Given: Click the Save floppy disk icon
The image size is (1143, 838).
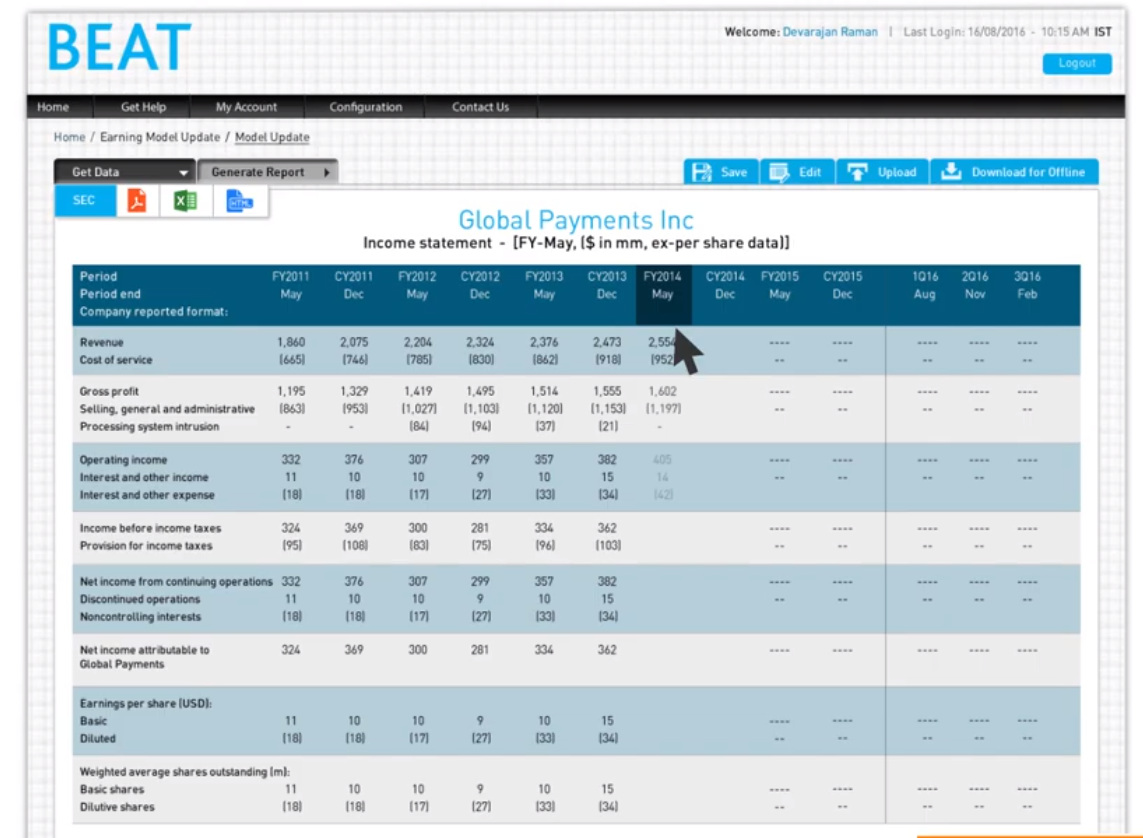Looking at the screenshot, I should click(x=701, y=172).
